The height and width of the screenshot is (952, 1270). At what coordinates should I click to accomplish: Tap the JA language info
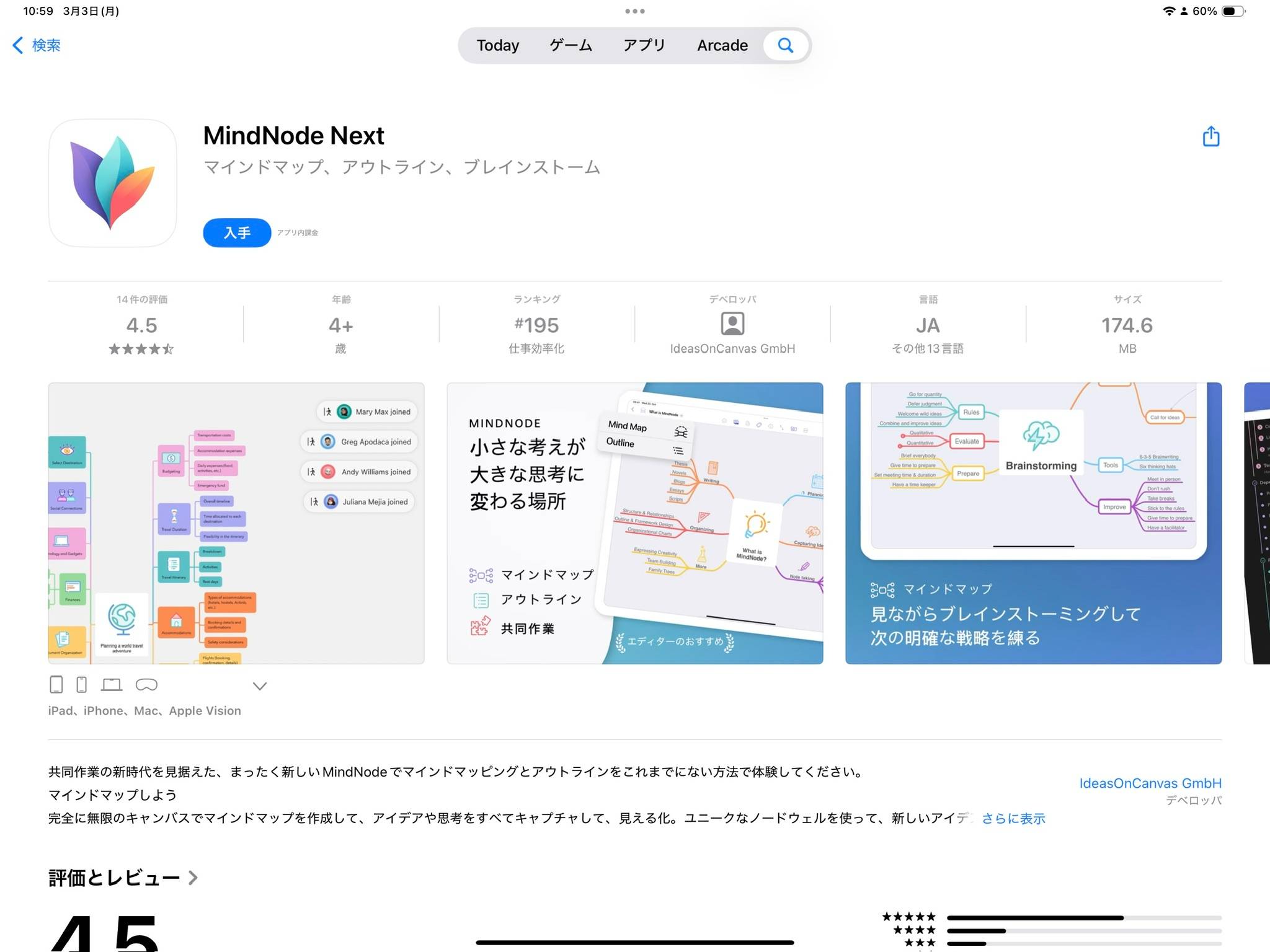pos(928,325)
